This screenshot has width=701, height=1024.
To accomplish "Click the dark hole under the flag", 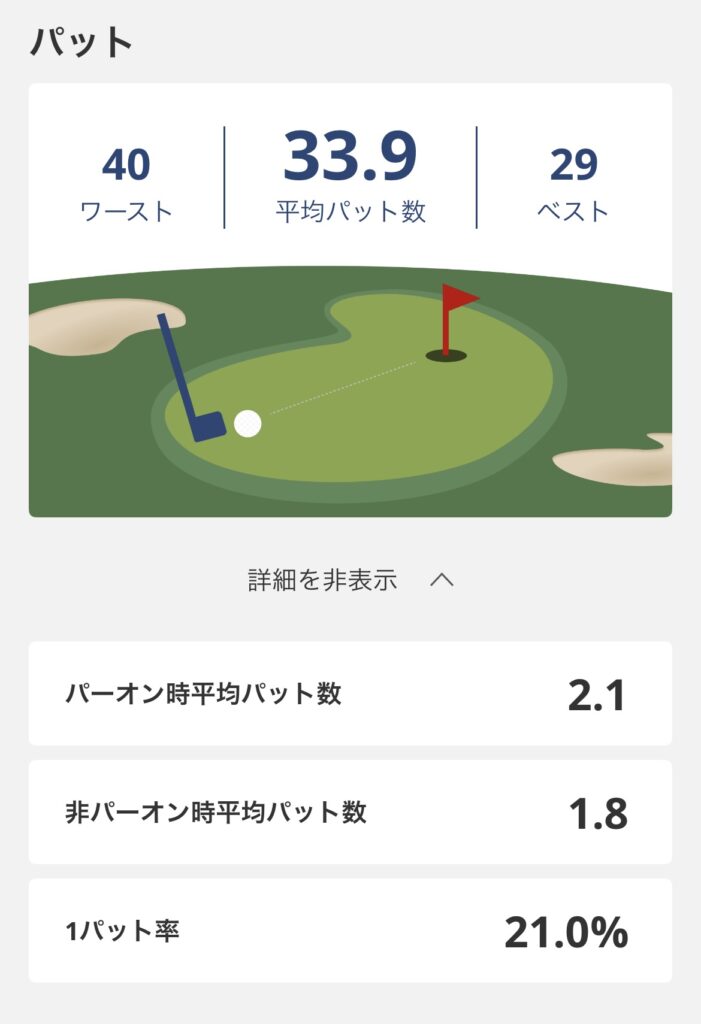I will [x=446, y=355].
